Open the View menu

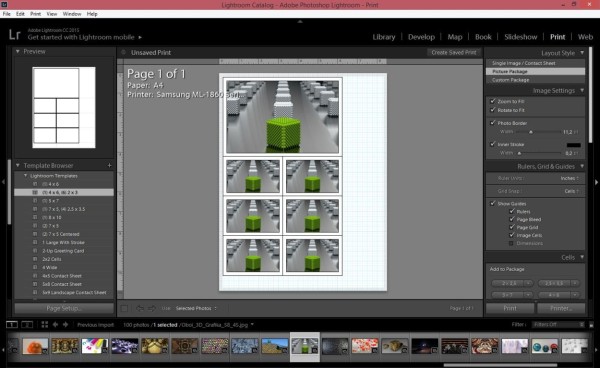(x=52, y=14)
